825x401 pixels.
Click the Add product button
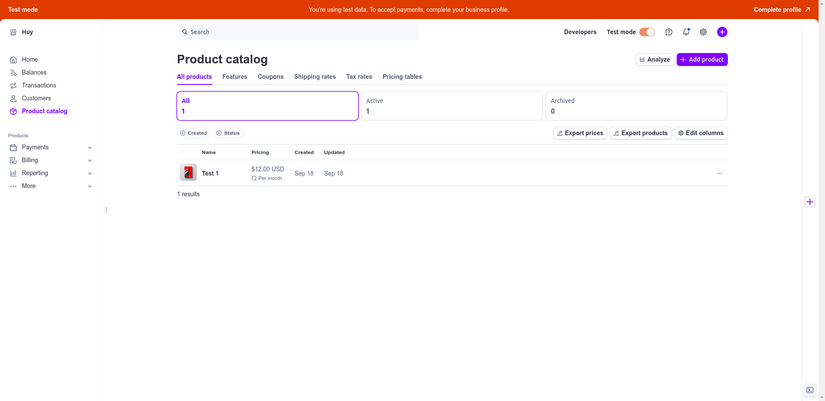(702, 60)
